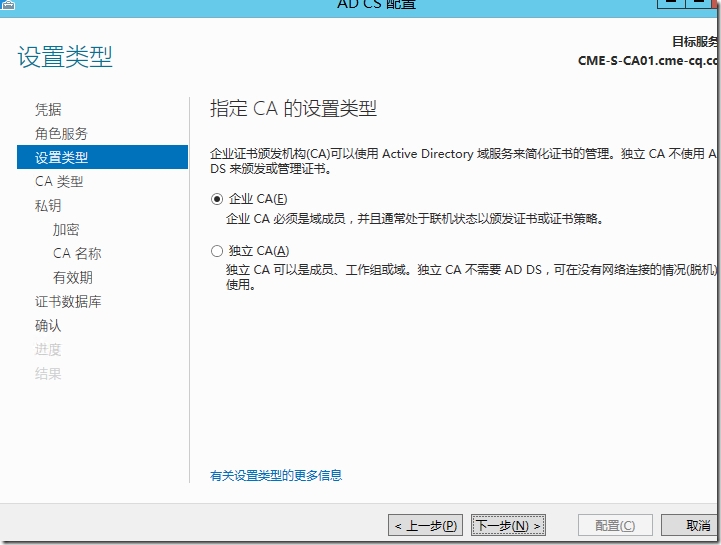Click the 指定 CA 的设置类型 heading
This screenshot has width=721, height=545.
coord(293,109)
